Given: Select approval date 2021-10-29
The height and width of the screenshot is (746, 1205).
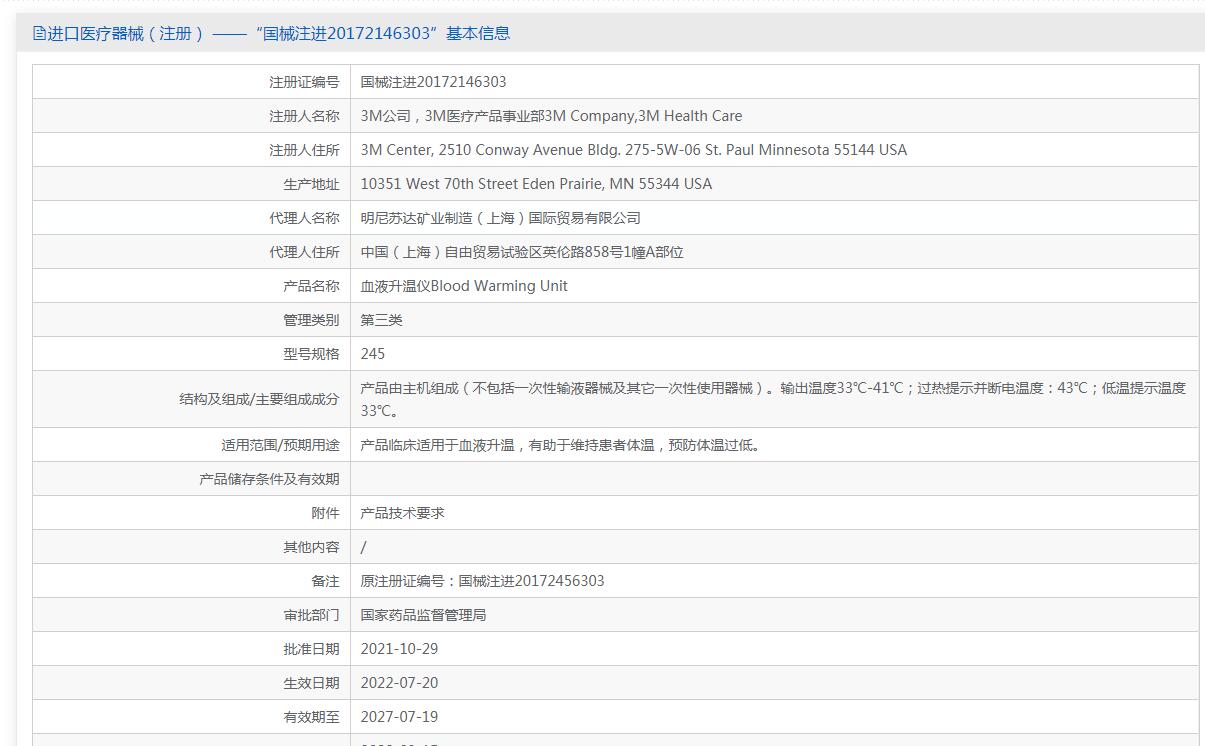Looking at the screenshot, I should pyautogui.click(x=399, y=649).
